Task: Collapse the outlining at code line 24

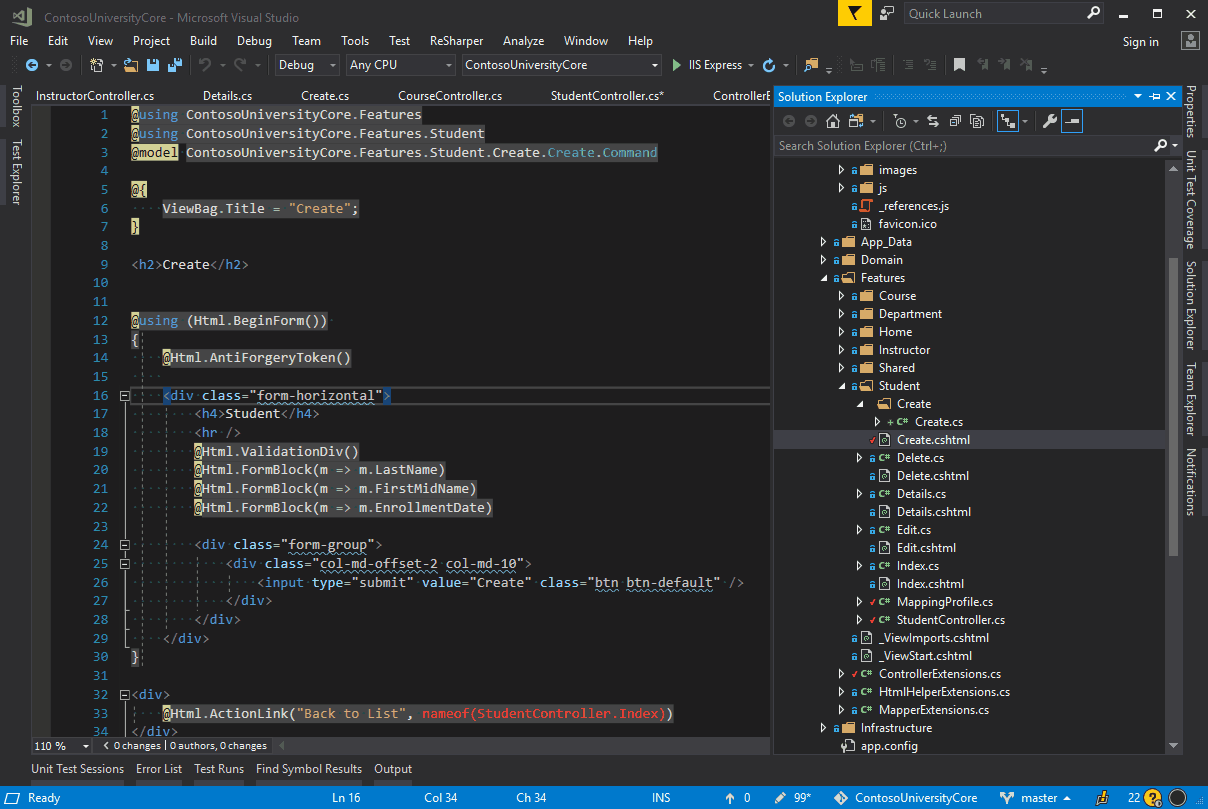Action: [125, 545]
